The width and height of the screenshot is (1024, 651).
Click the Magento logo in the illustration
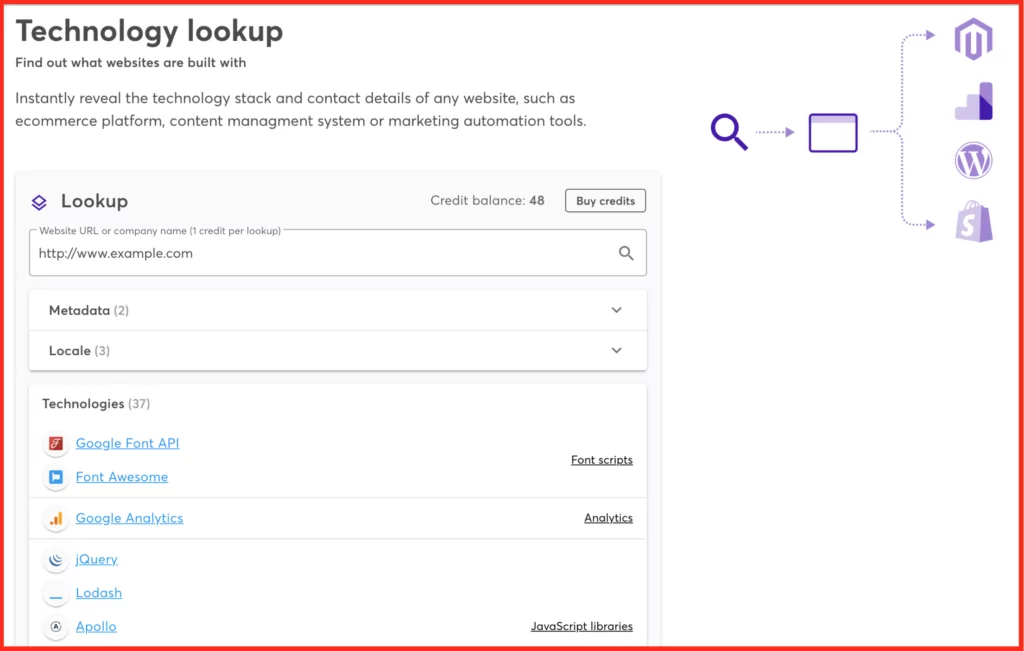974,39
